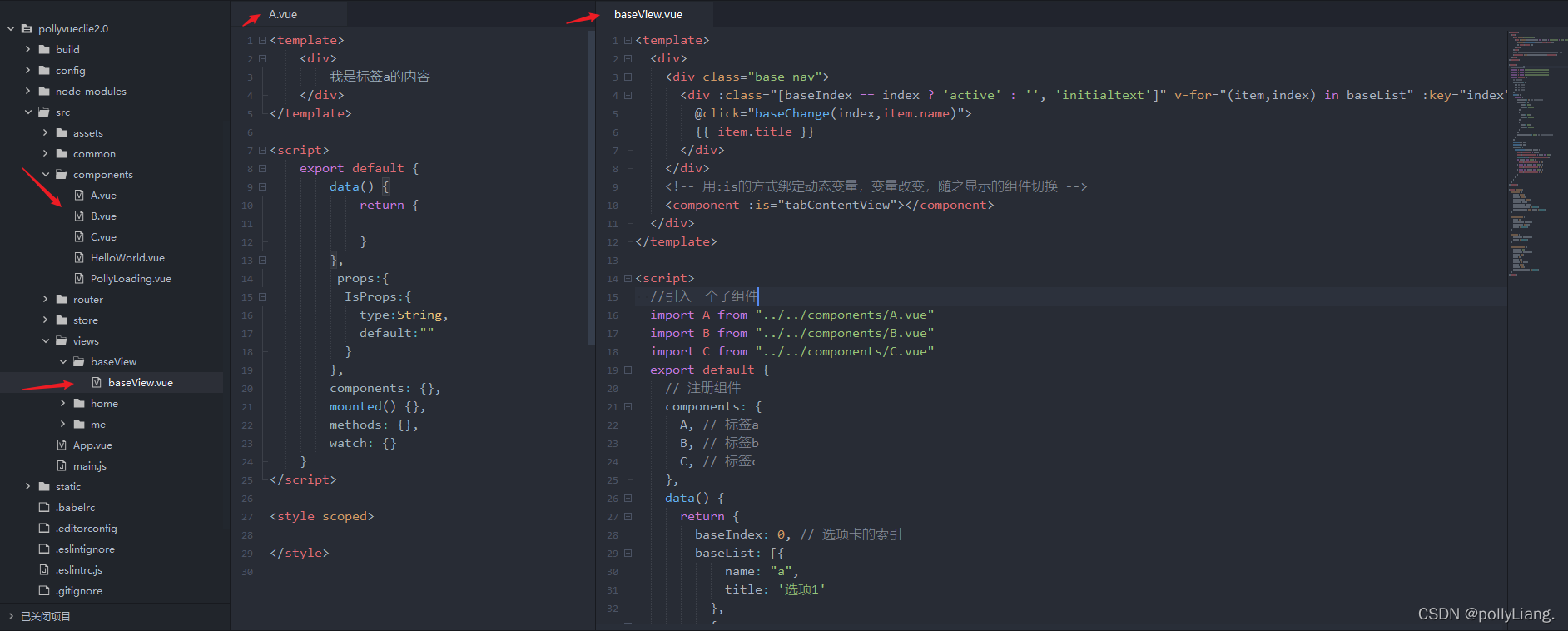Click the node_modules folder icon

coord(44,91)
